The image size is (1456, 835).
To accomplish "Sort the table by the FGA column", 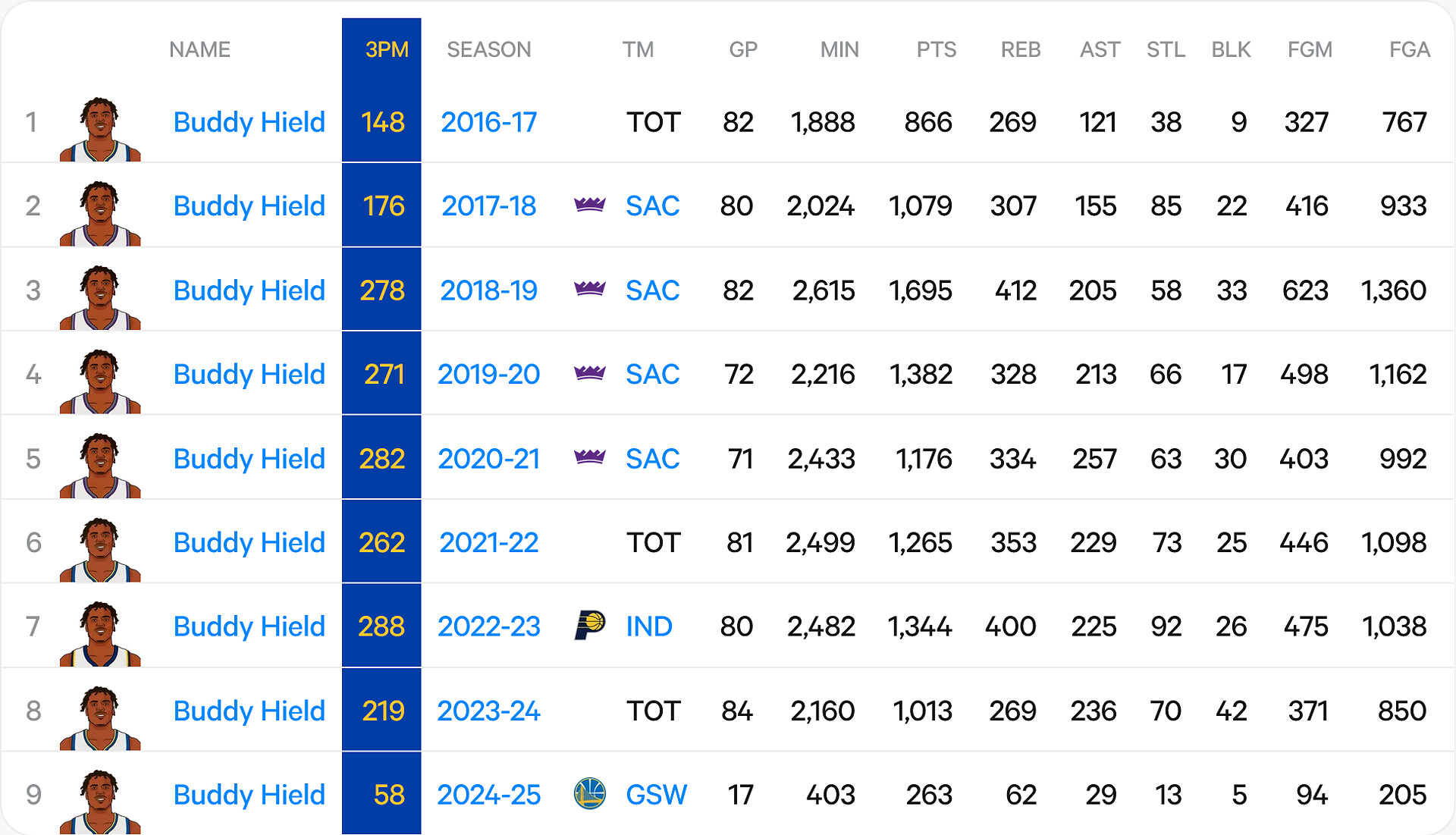I will click(x=1409, y=49).
